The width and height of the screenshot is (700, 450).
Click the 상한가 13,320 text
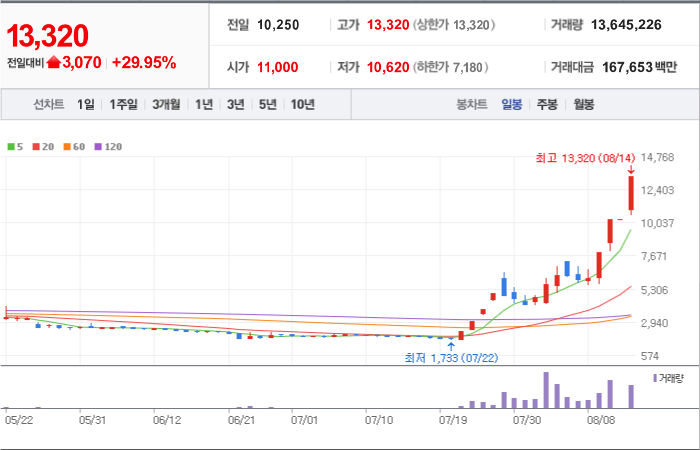tap(454, 25)
